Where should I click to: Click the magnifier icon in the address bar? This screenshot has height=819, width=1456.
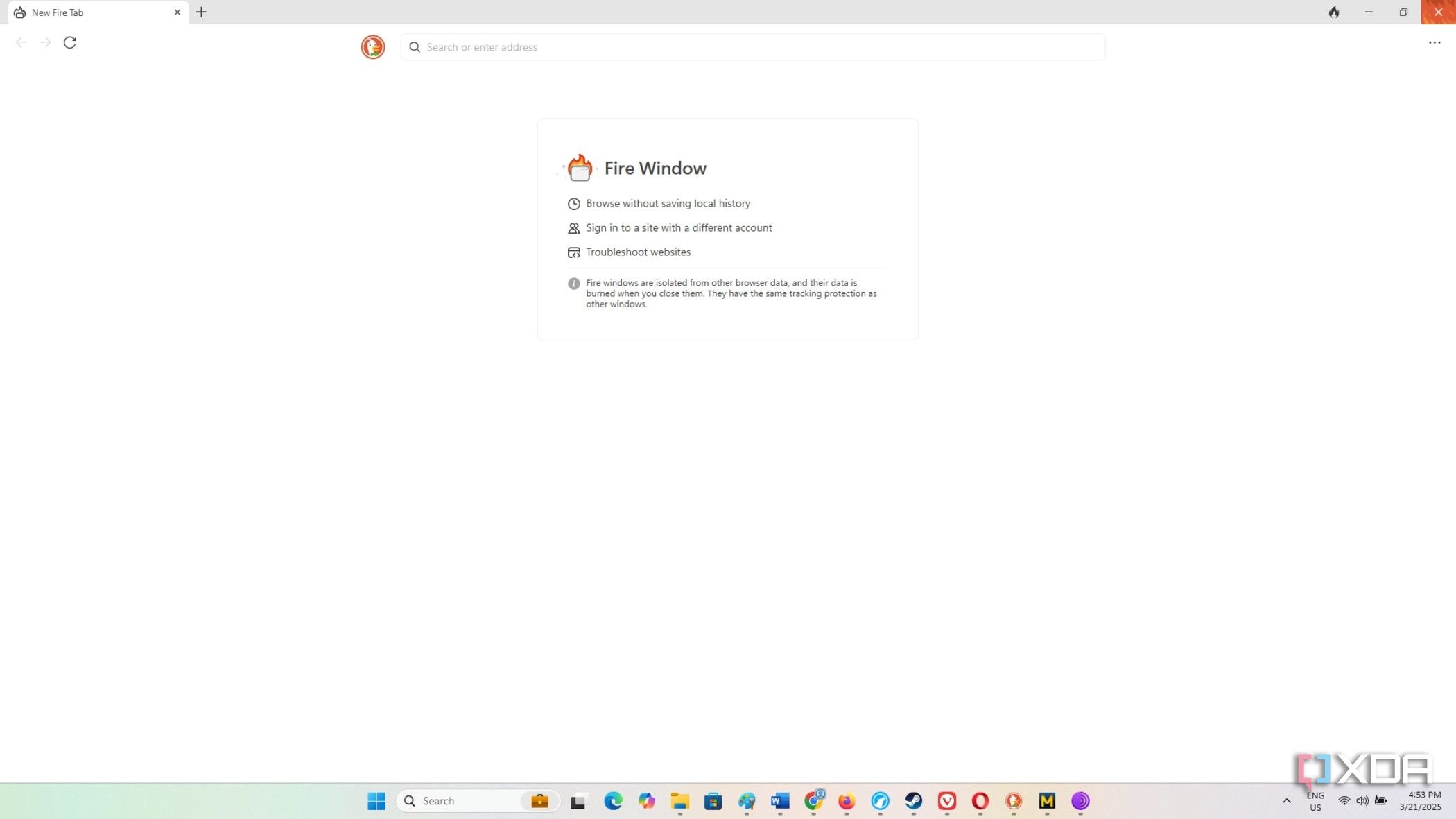[x=415, y=47]
